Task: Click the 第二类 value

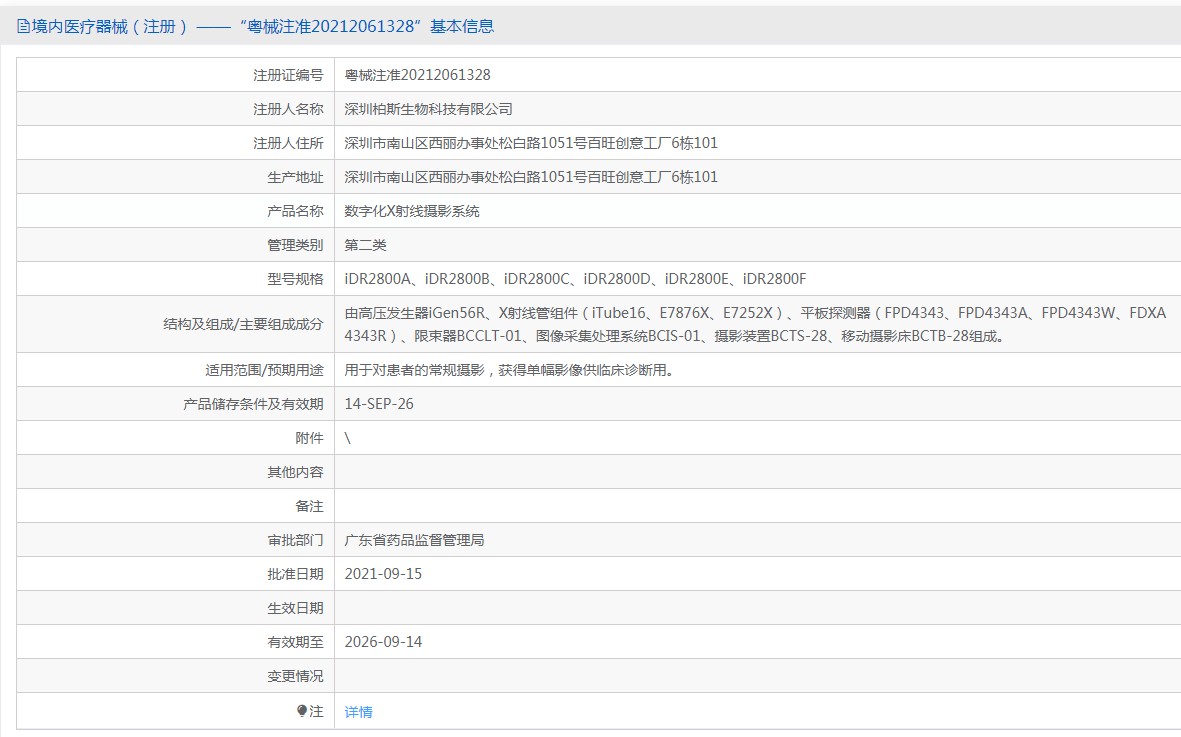Action: [365, 245]
